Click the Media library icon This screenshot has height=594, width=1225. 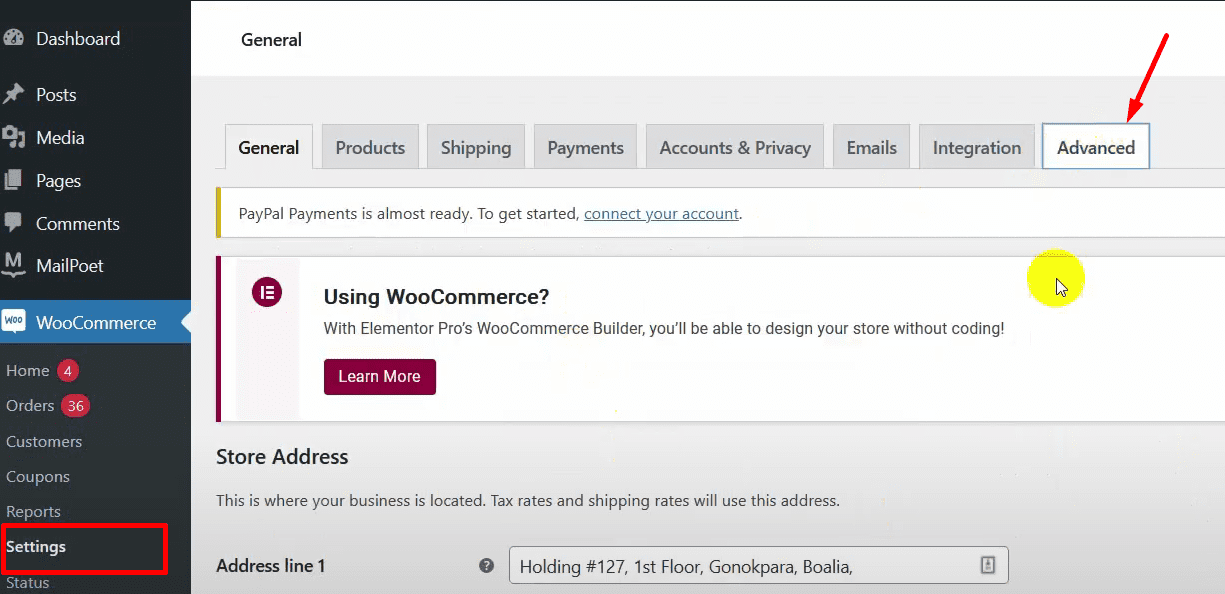point(13,138)
